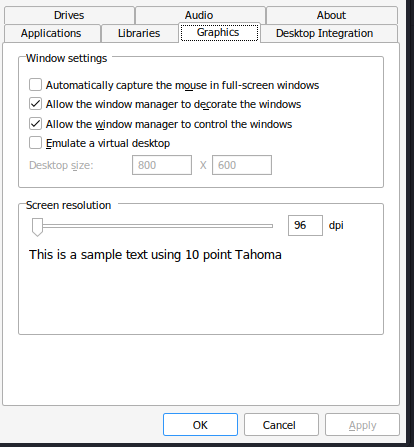Click the Apply button
414x447 pixels.
(x=362, y=425)
